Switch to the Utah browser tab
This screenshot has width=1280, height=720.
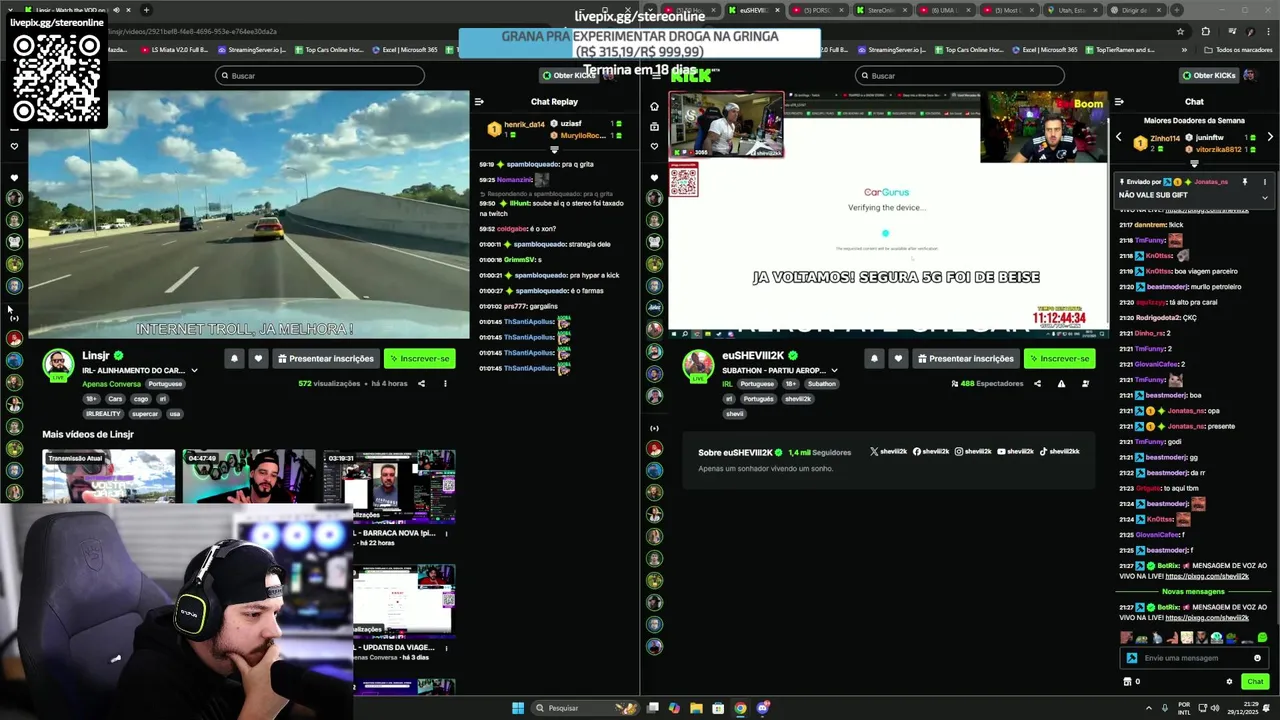(1071, 10)
